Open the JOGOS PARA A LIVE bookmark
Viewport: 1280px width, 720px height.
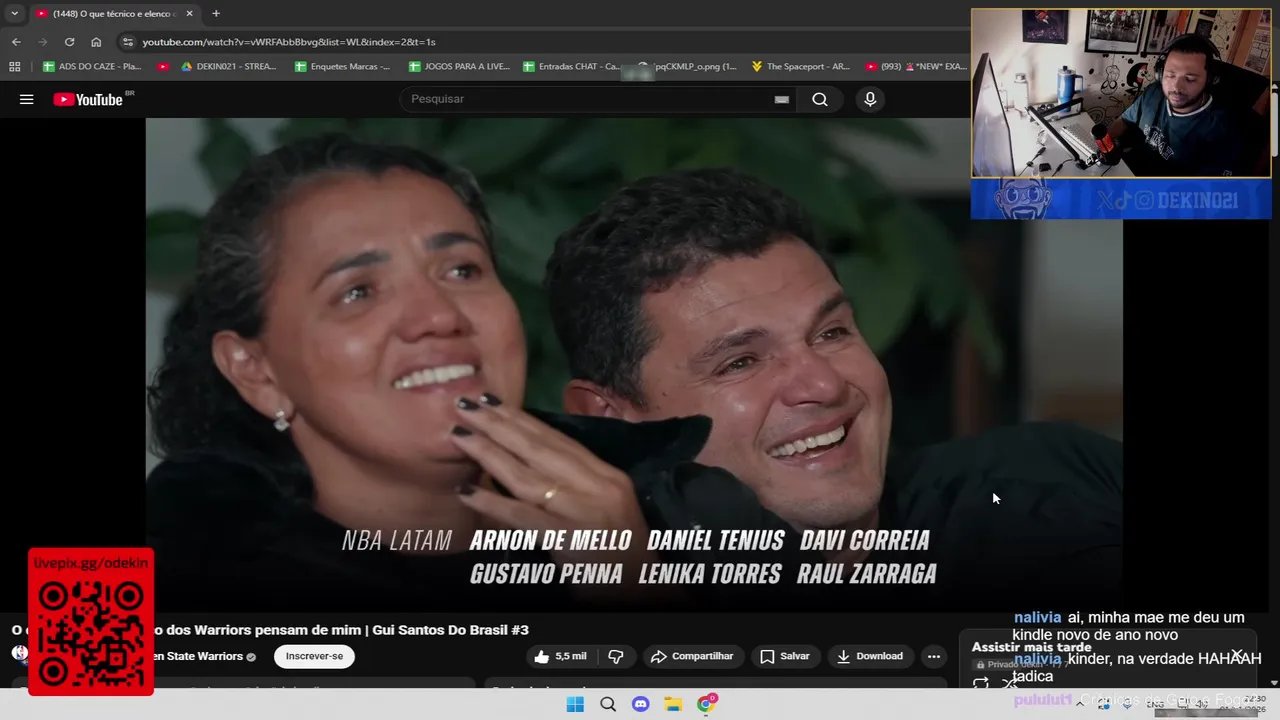(x=459, y=67)
